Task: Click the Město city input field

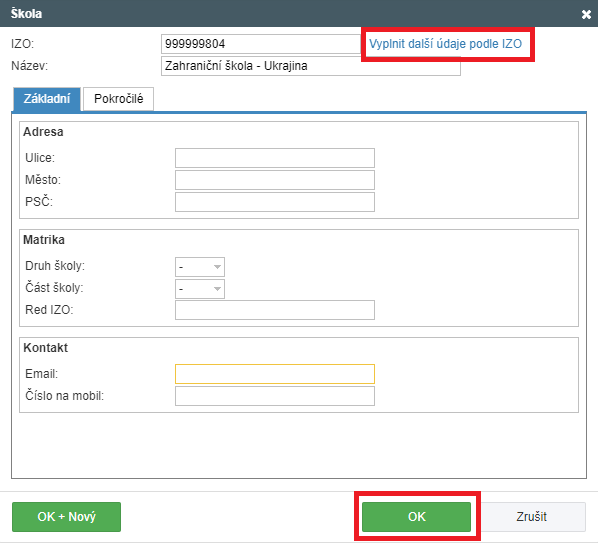Action: [x=275, y=180]
